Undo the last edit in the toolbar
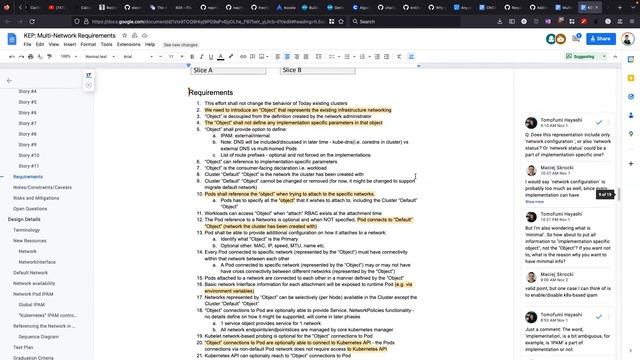This screenshot has height=360, width=640. (x=12, y=57)
